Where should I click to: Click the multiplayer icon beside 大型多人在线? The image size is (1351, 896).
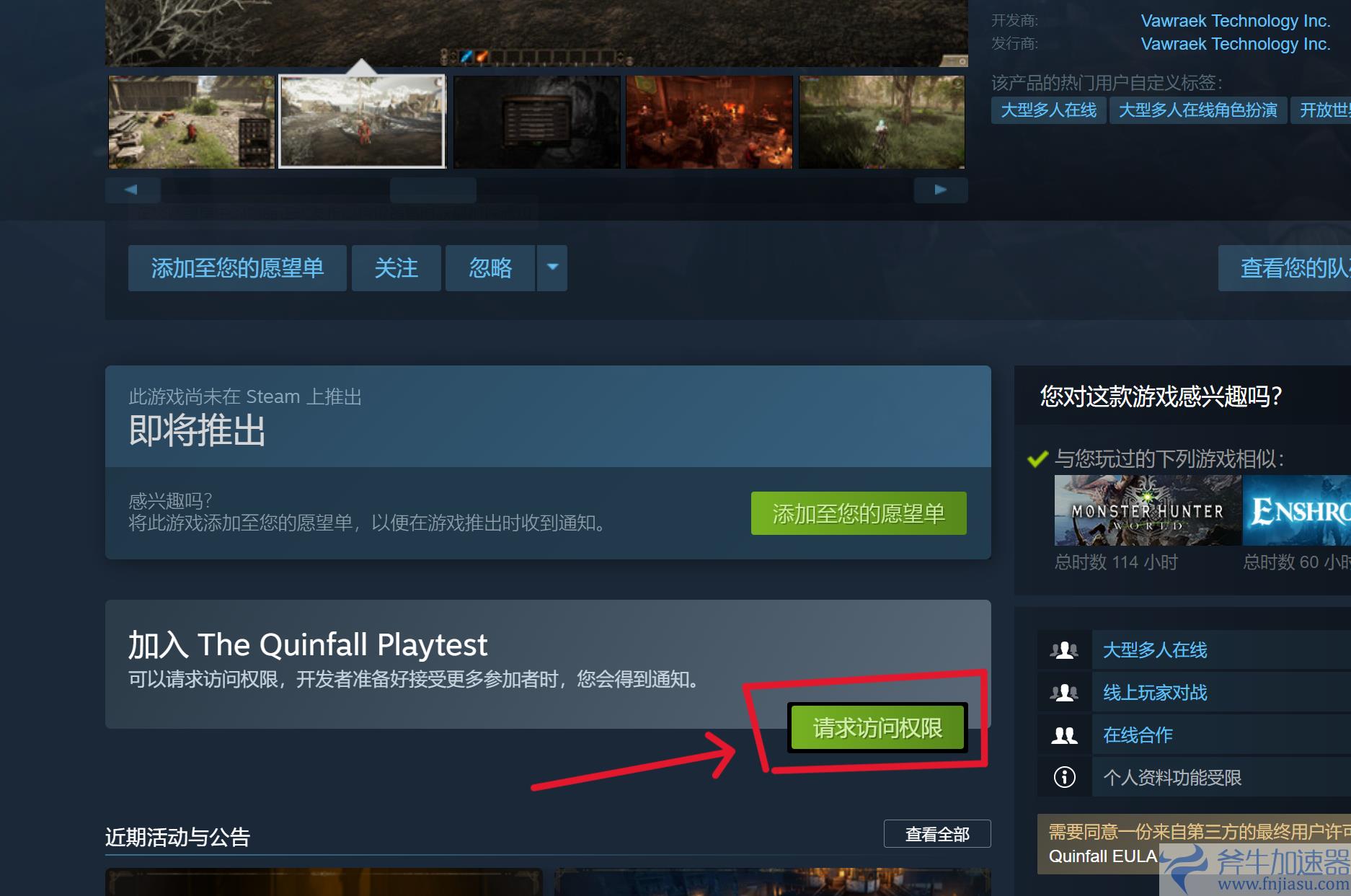(1064, 650)
